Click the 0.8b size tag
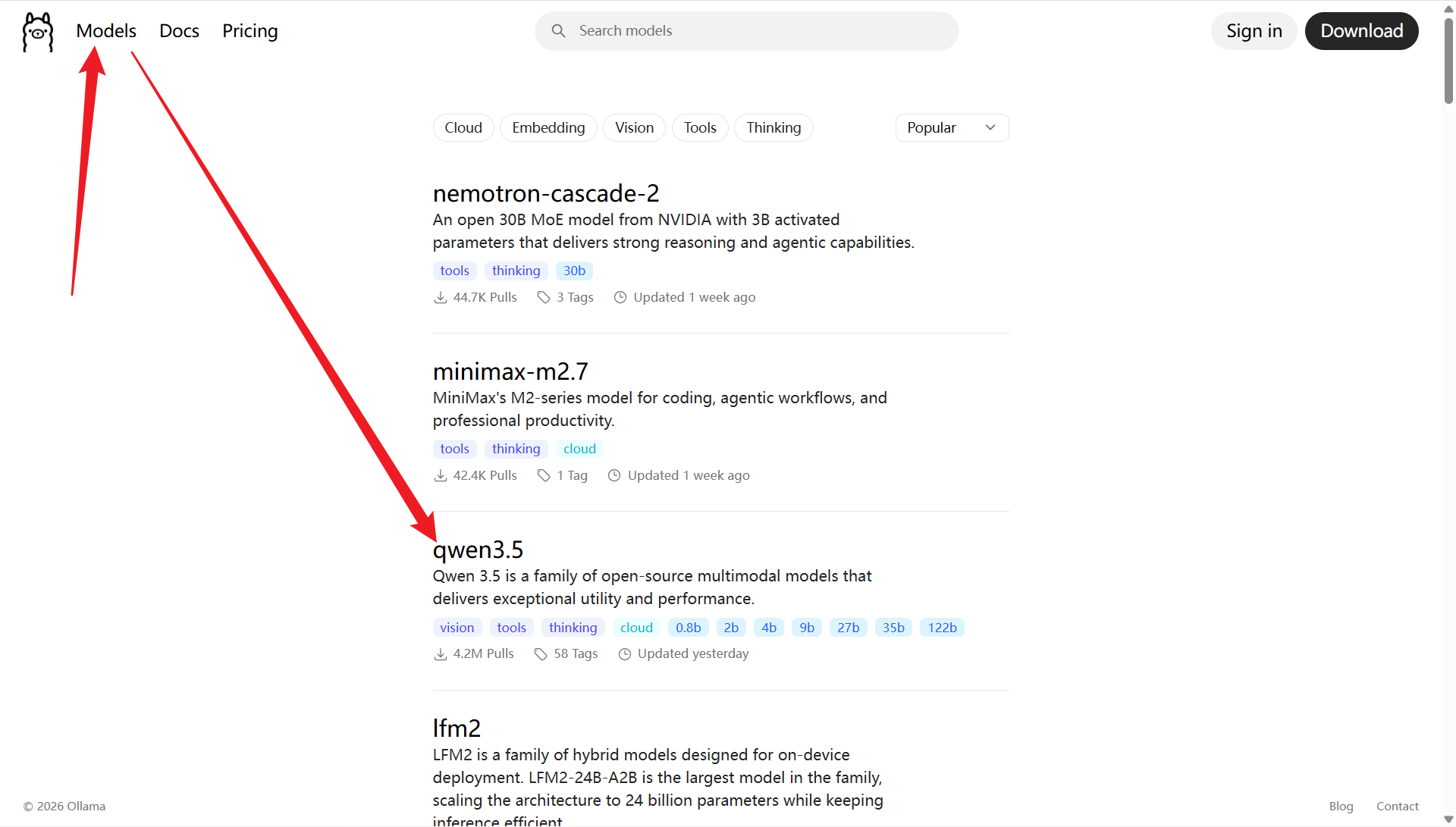Image resolution: width=1456 pixels, height=827 pixels. pyautogui.click(x=689, y=628)
